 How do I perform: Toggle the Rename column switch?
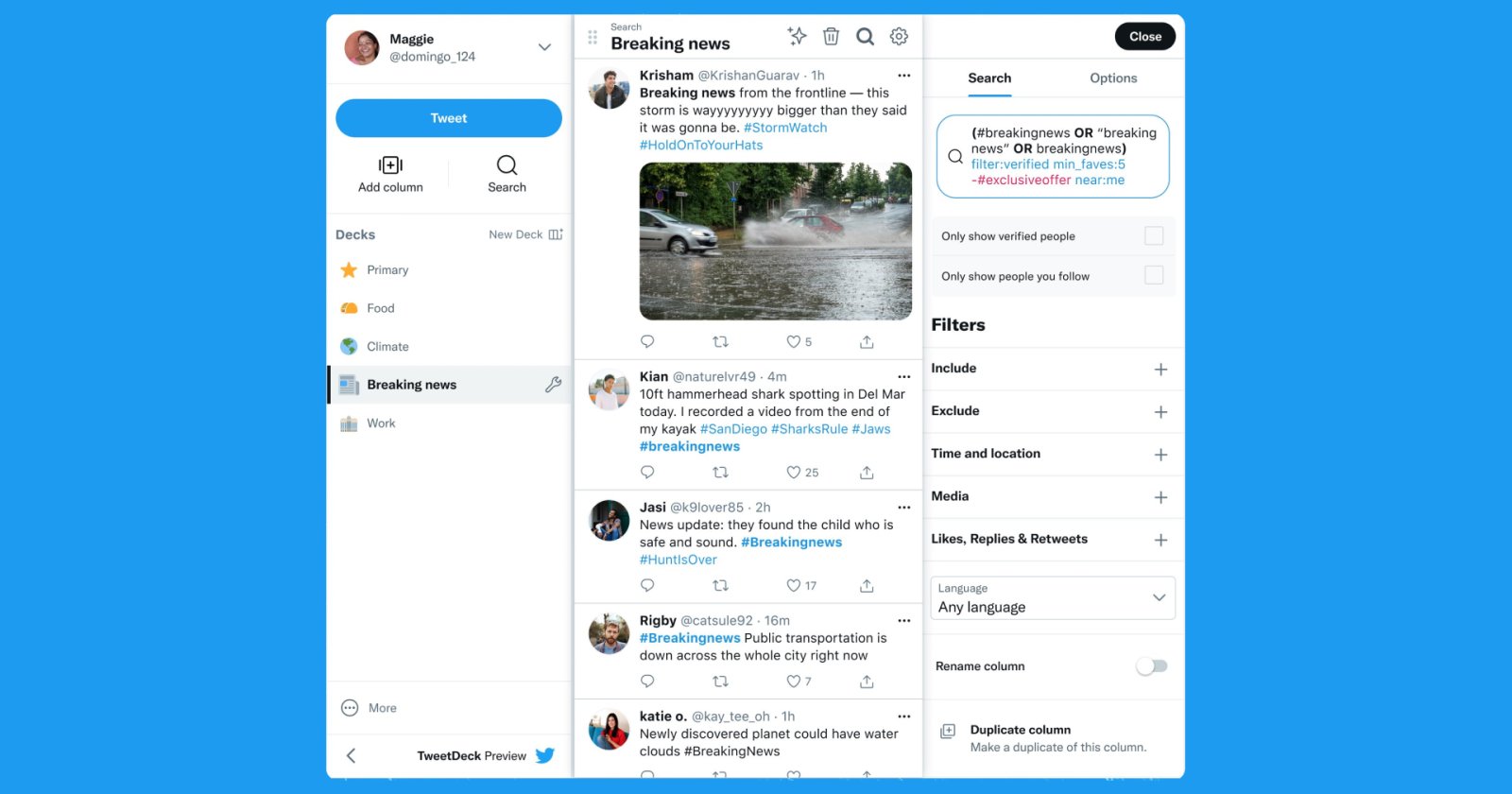(x=1151, y=666)
